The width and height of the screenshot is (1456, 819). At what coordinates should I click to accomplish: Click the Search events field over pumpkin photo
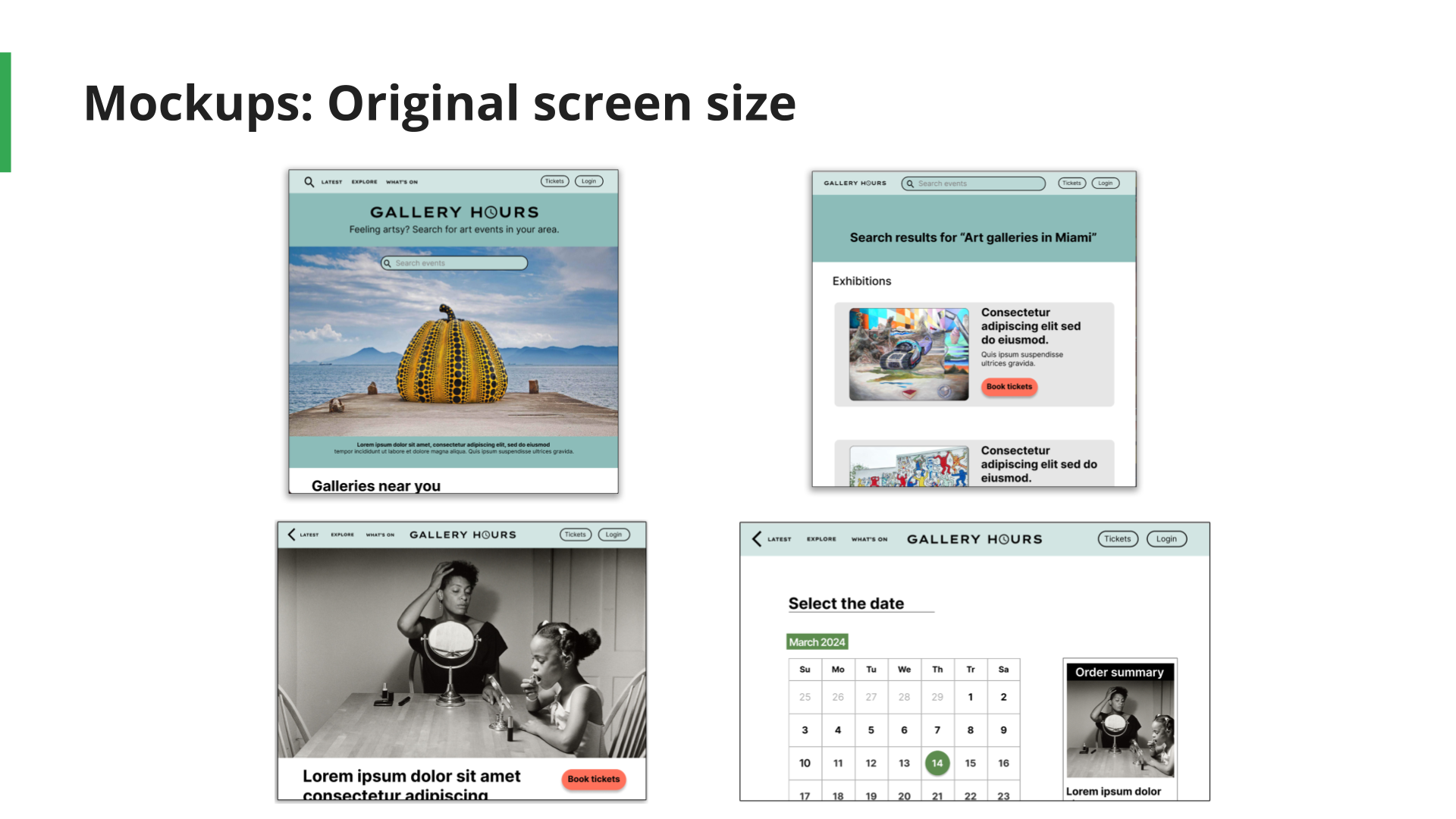pyautogui.click(x=455, y=263)
